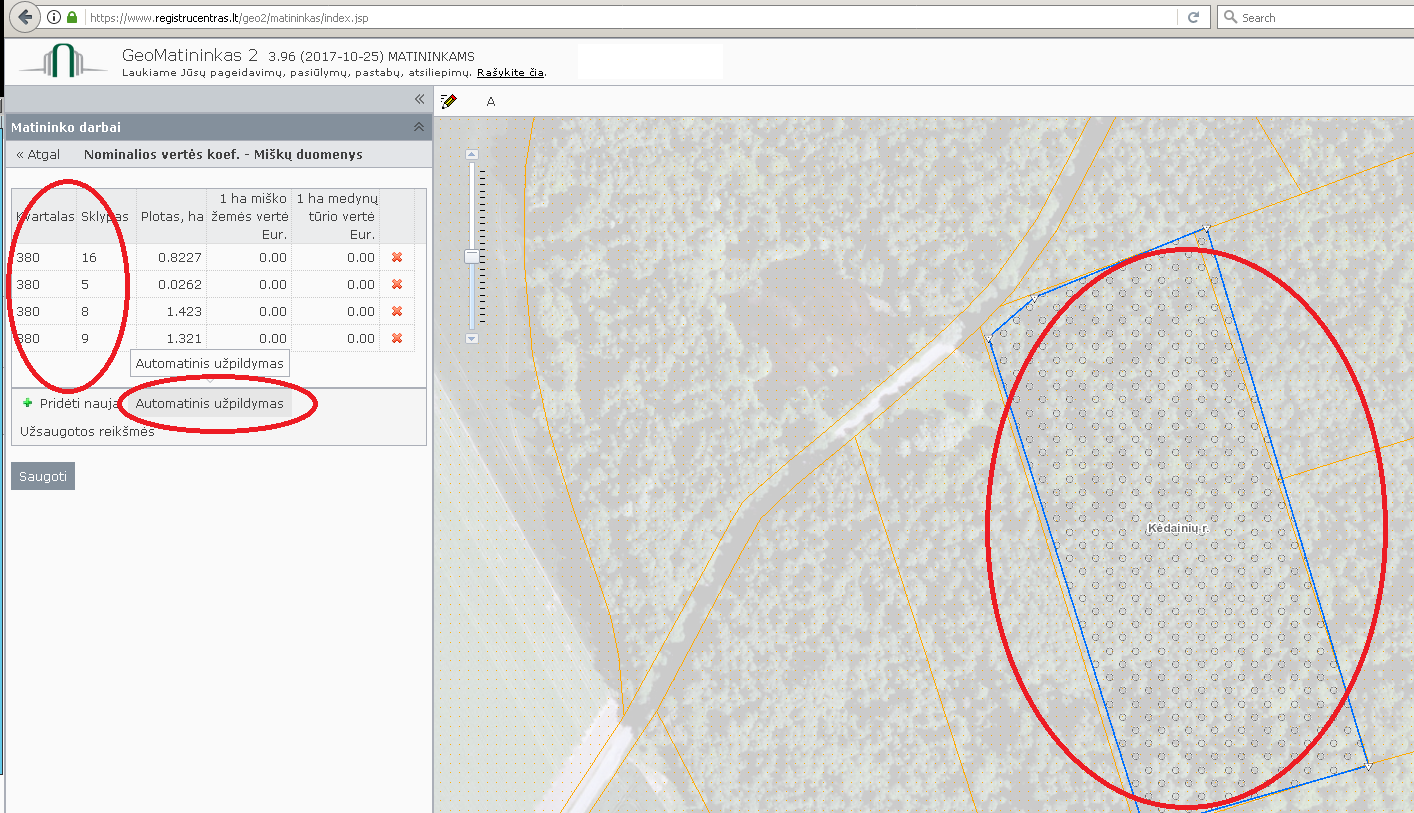Click the Sklypas cell with value 8

(105, 311)
